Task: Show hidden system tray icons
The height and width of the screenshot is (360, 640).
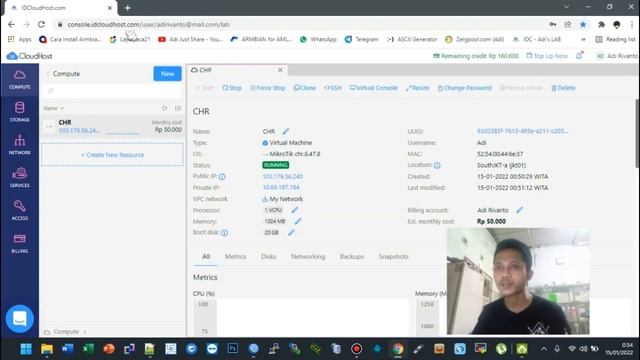Action: tap(544, 349)
